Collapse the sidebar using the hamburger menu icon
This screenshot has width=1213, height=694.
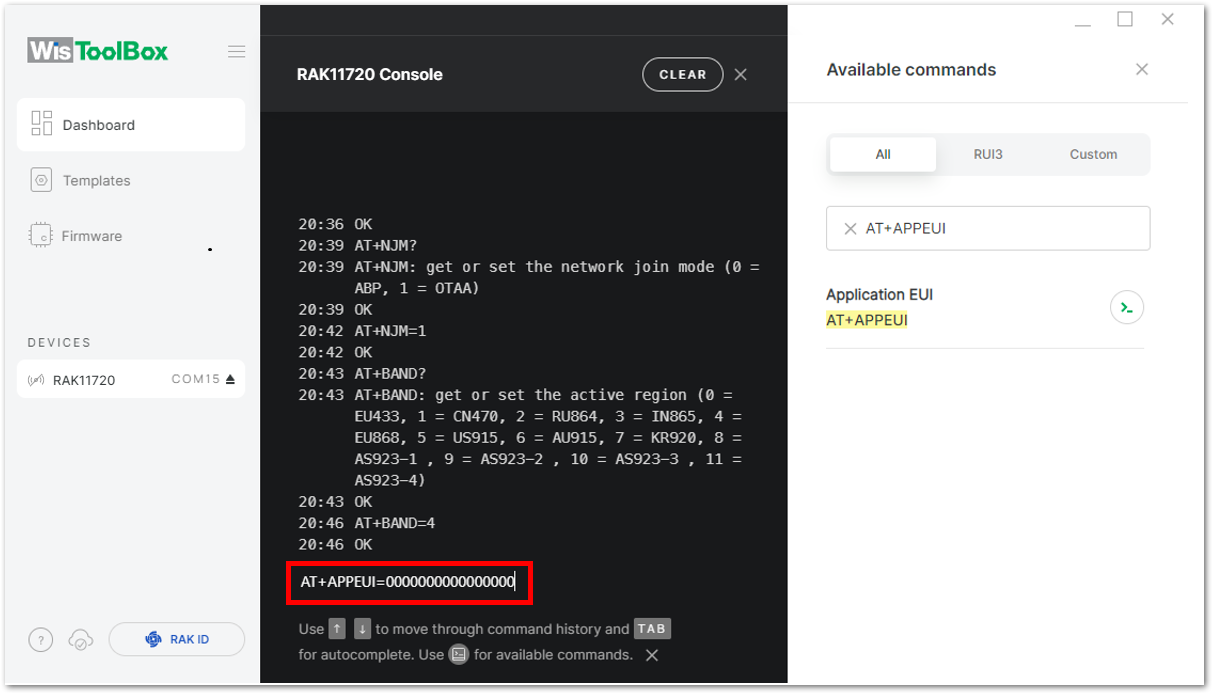[236, 52]
